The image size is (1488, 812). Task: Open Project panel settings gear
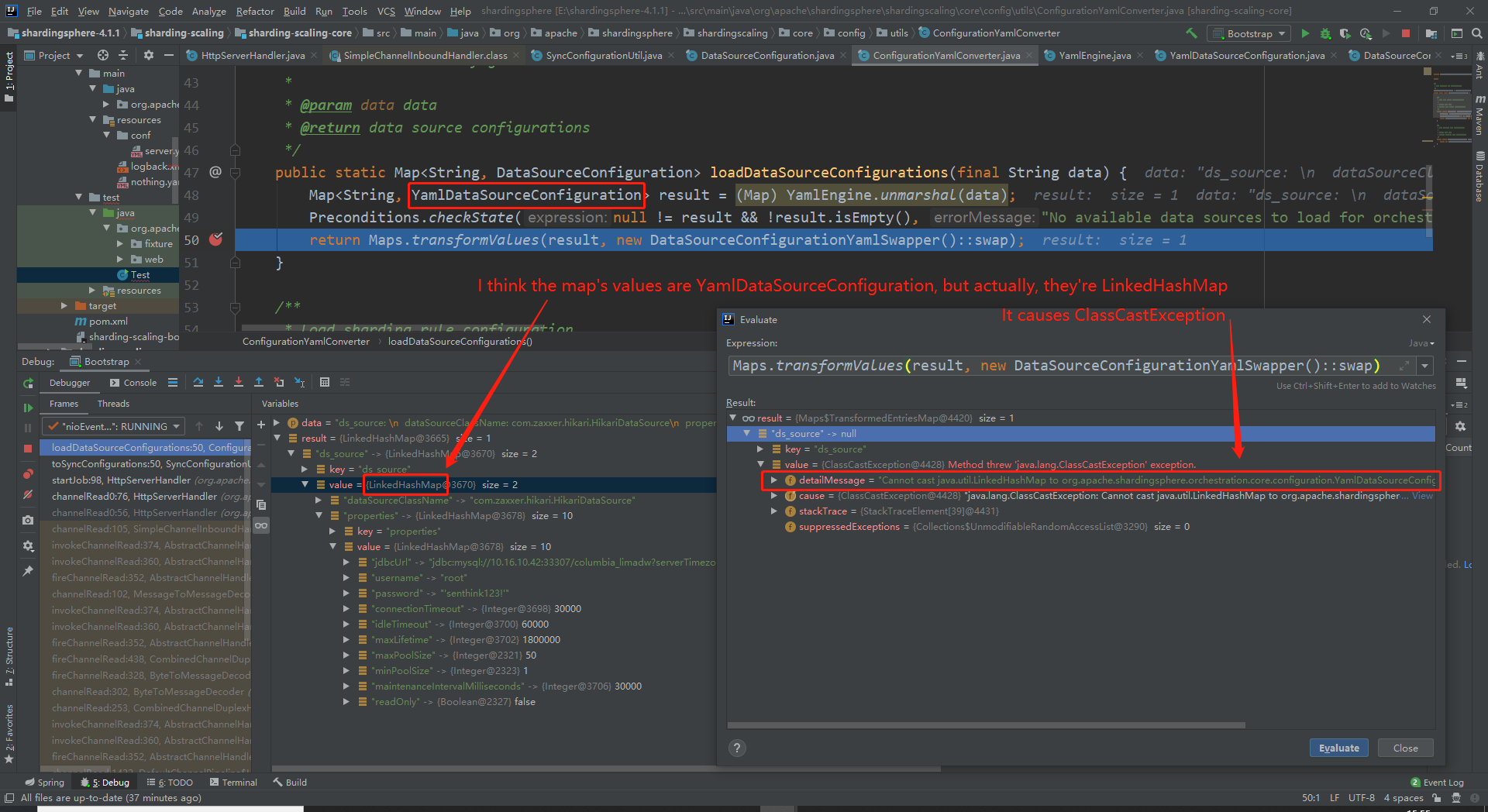[149, 55]
